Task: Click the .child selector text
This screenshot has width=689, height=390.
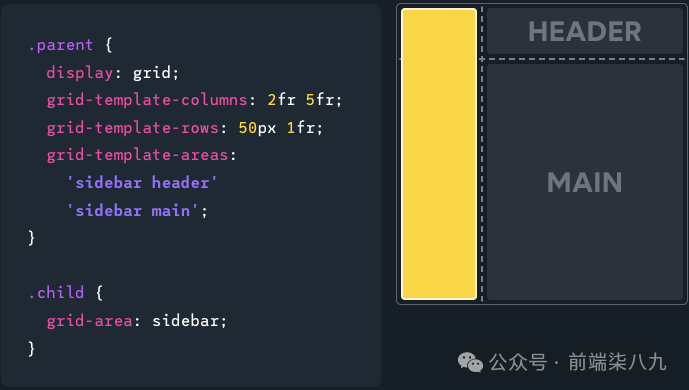Action: pos(56,292)
